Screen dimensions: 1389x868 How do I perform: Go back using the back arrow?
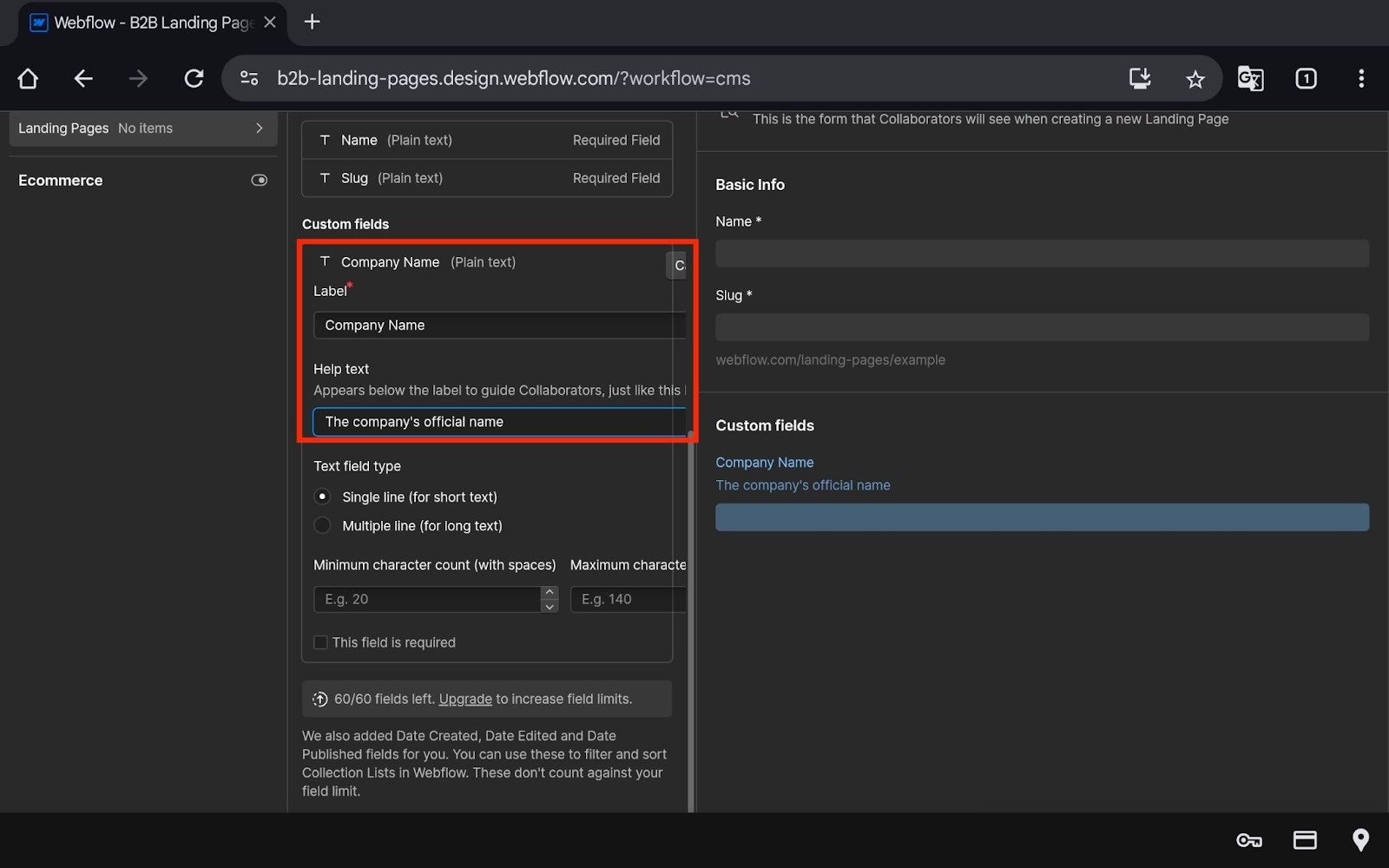coord(83,79)
